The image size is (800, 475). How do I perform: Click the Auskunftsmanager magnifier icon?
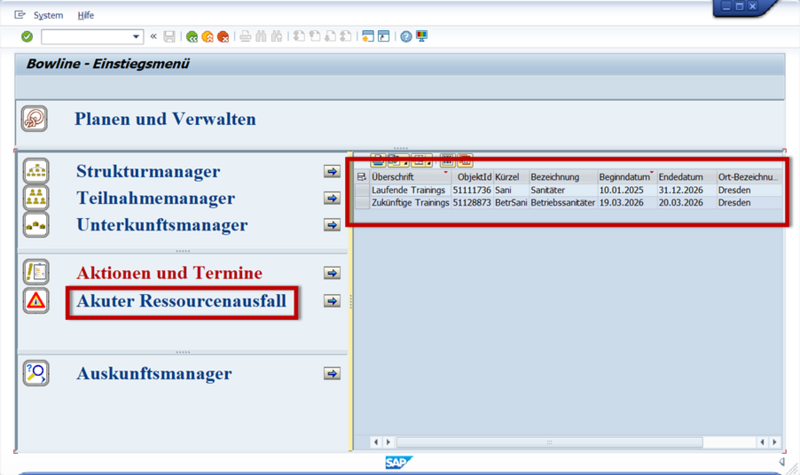(x=36, y=373)
